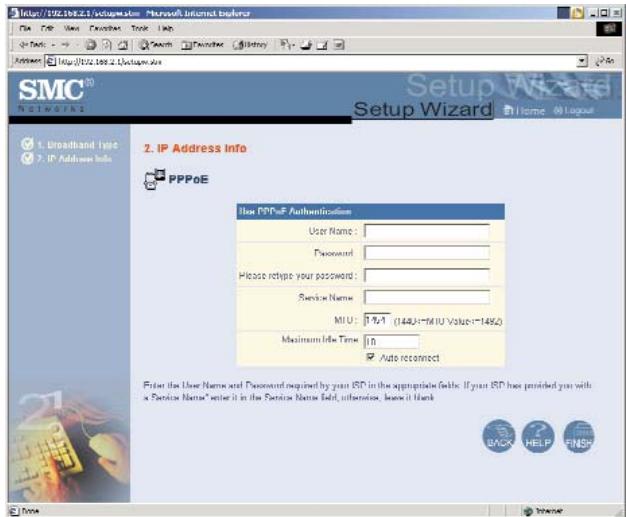Select the 1. Broadband Type step

click(77, 145)
